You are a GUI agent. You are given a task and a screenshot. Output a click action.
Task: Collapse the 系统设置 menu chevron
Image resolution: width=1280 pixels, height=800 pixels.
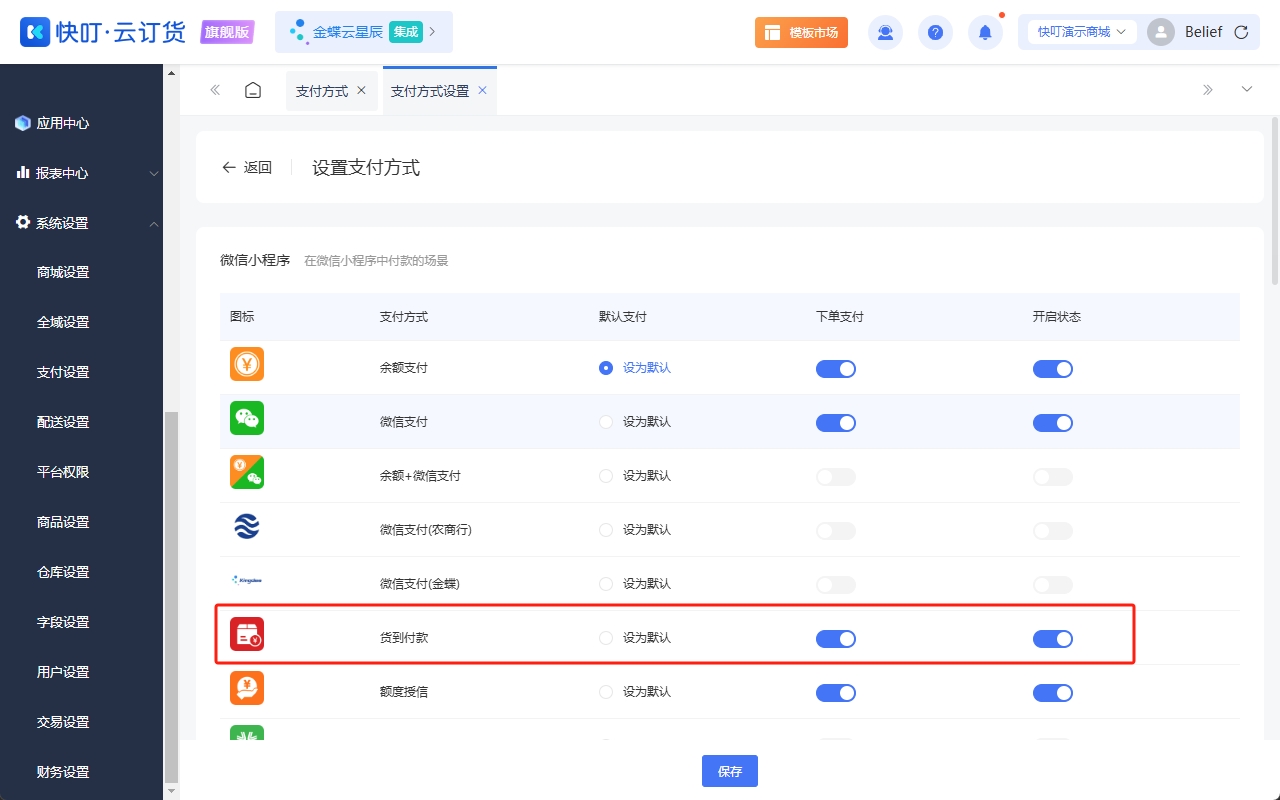[154, 223]
